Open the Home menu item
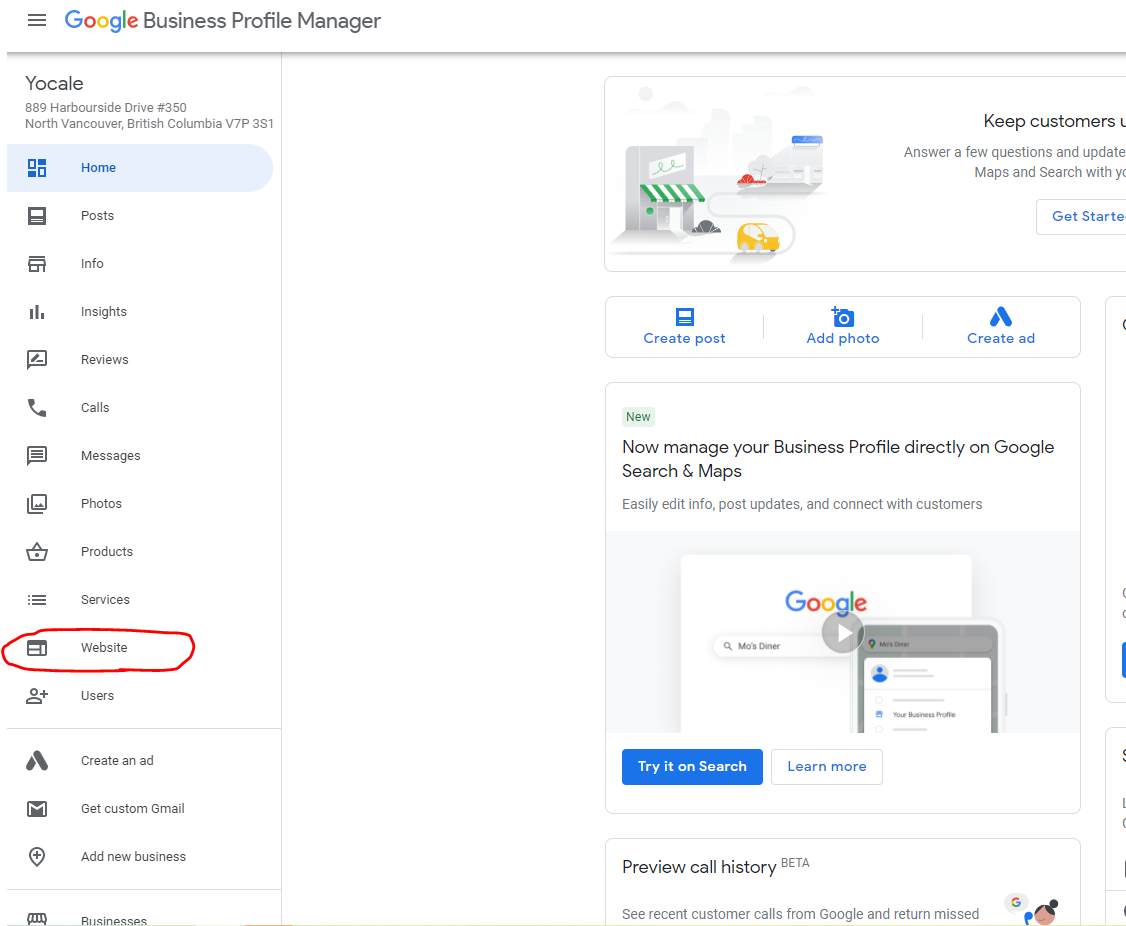Image resolution: width=1126 pixels, height=926 pixels. (x=140, y=168)
